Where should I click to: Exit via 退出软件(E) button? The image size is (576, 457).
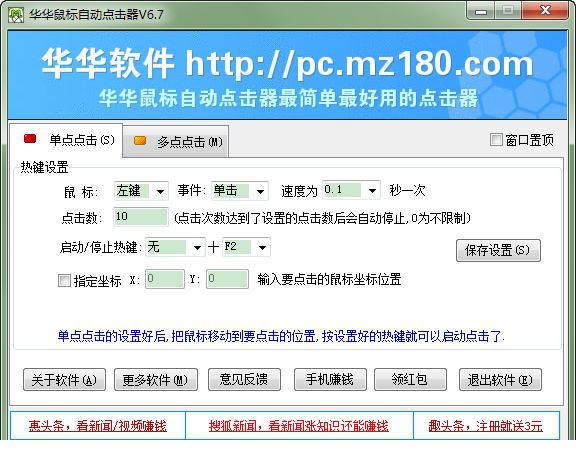point(500,380)
